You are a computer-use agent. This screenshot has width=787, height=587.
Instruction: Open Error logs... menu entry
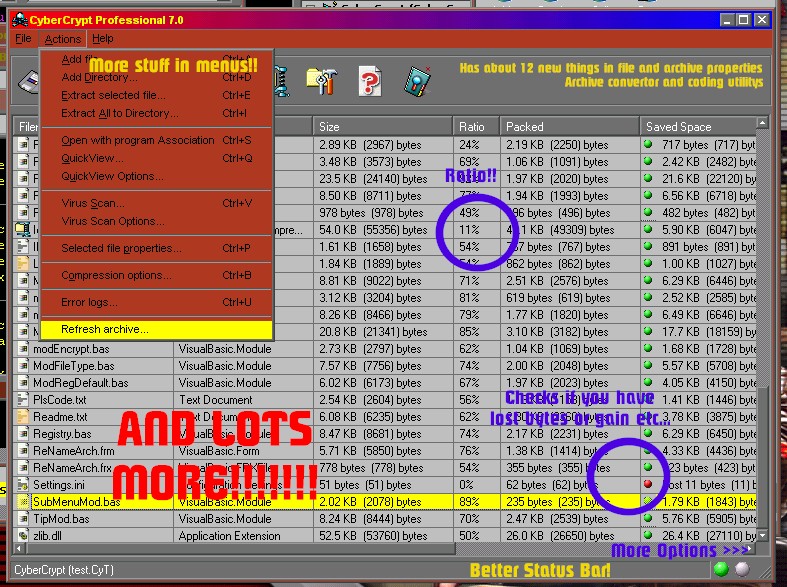pyautogui.click(x=156, y=303)
